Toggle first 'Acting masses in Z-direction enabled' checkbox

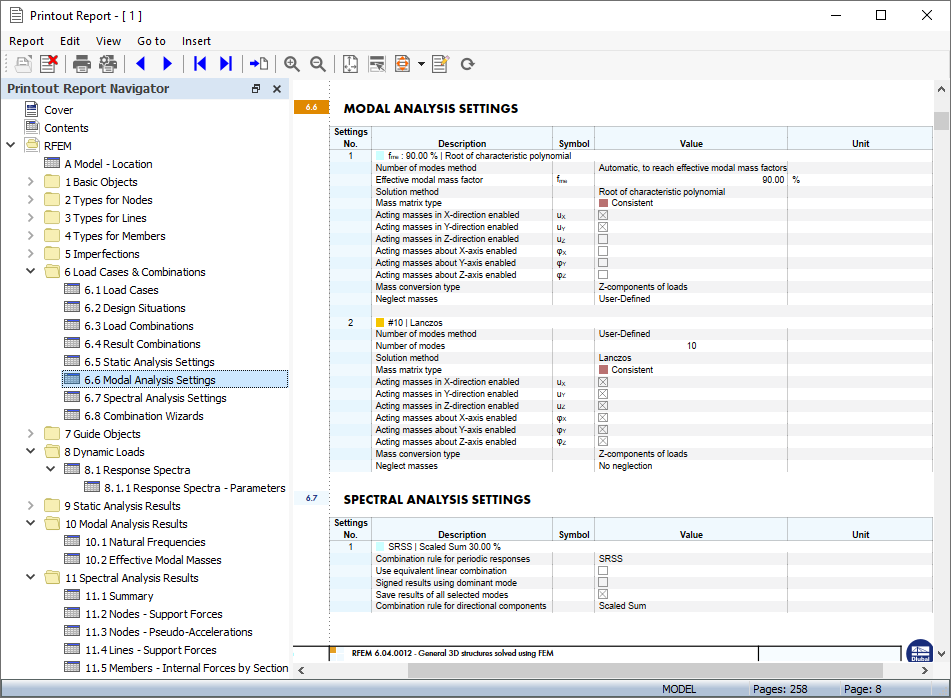coord(603,239)
